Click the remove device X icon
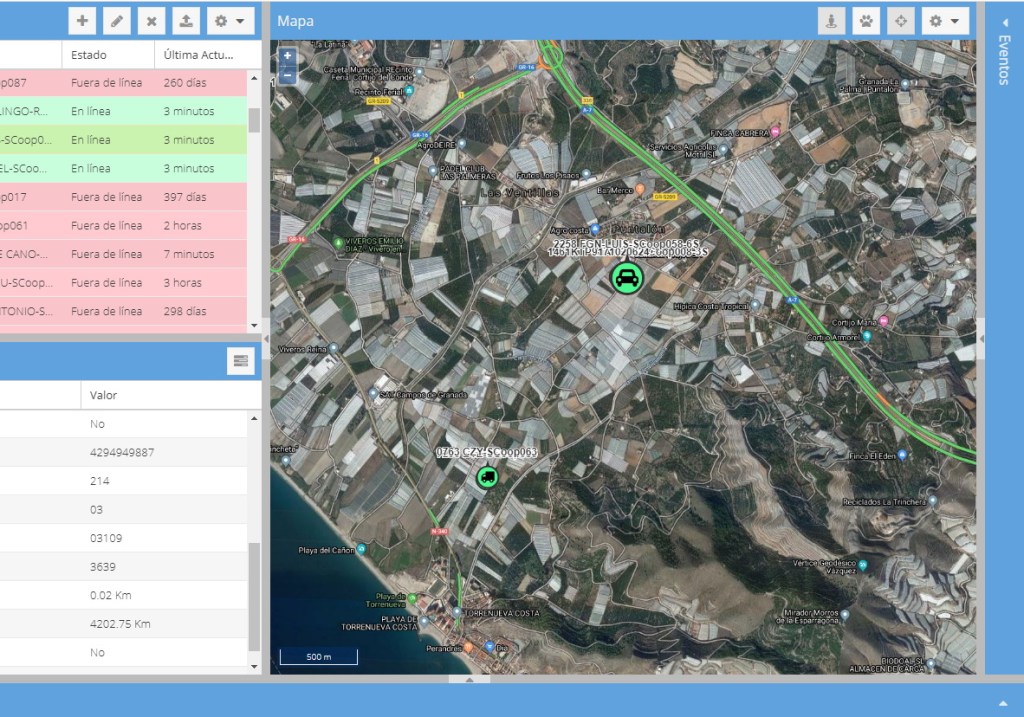Screen dimensions: 1024x717 (150, 20)
